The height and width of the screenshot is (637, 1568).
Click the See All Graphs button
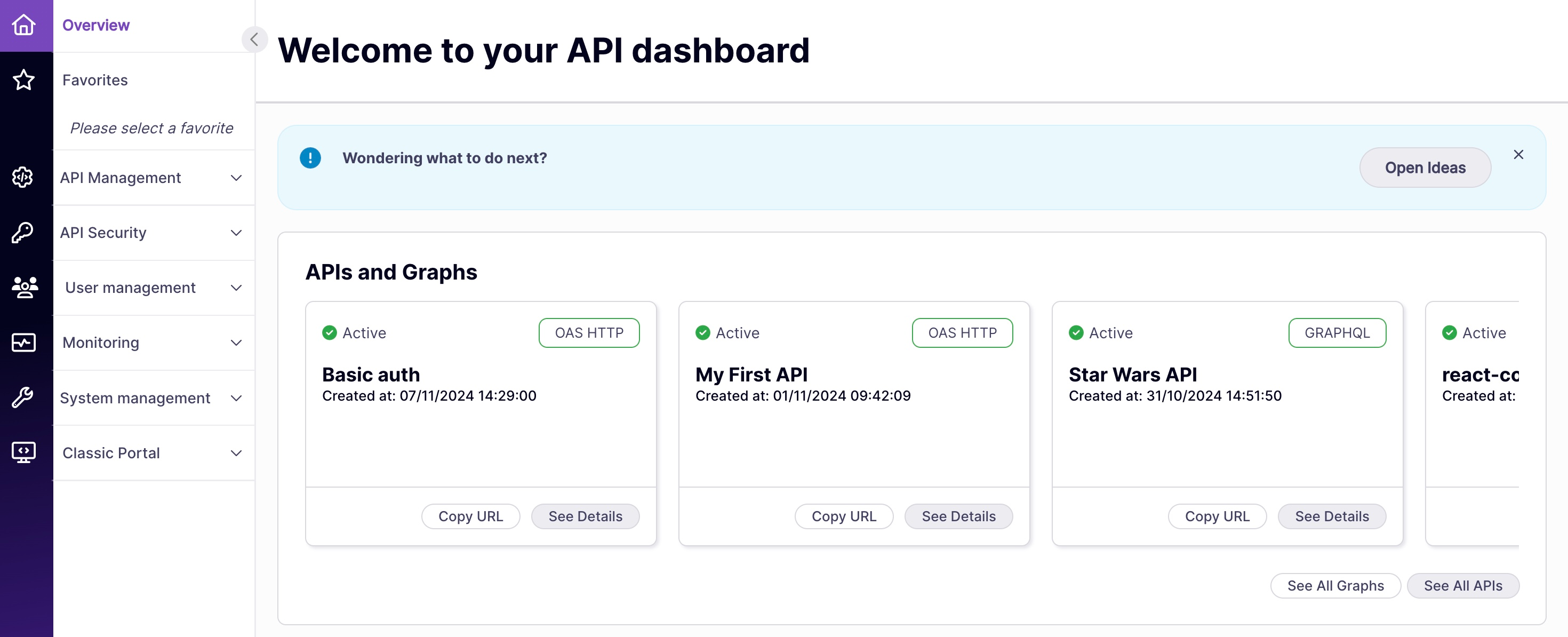click(x=1335, y=585)
